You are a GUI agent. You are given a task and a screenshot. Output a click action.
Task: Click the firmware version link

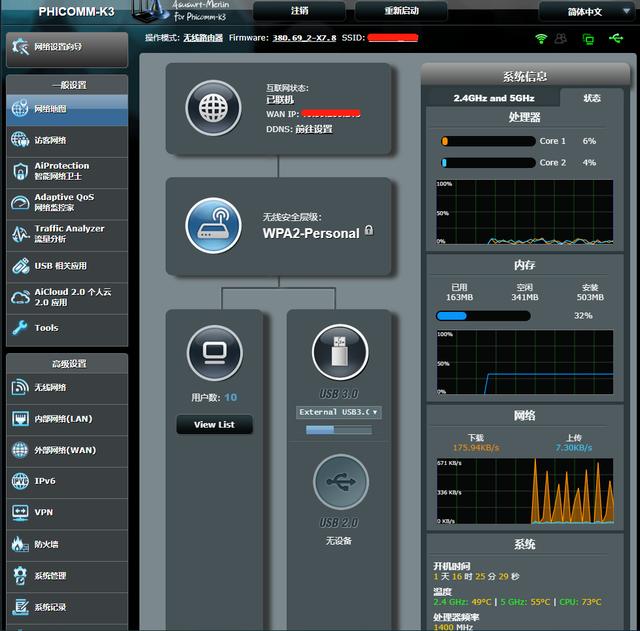[304, 38]
